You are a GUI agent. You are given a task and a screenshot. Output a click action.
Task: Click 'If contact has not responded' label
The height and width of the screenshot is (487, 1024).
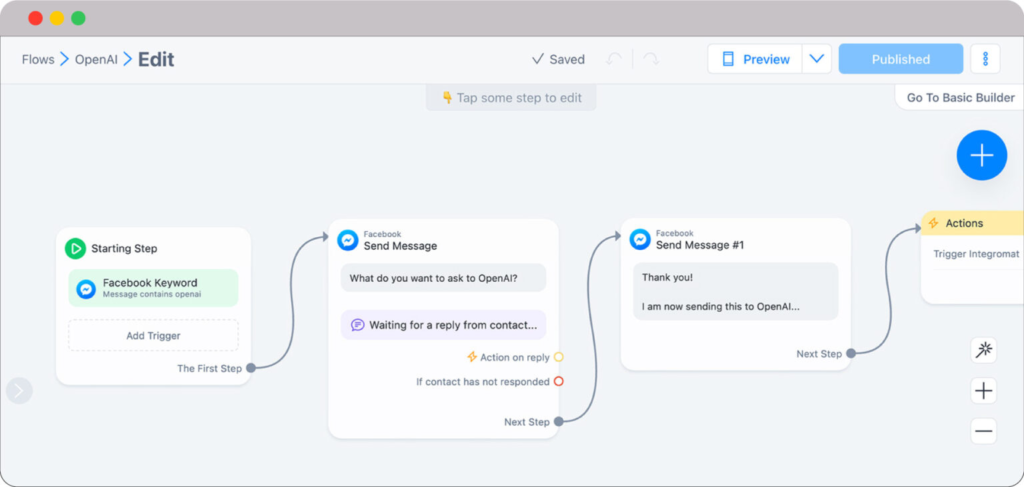click(483, 382)
